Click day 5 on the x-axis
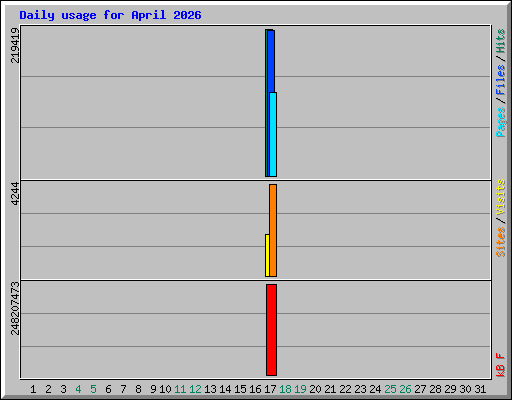This screenshot has height=400, width=512. pos(93,389)
